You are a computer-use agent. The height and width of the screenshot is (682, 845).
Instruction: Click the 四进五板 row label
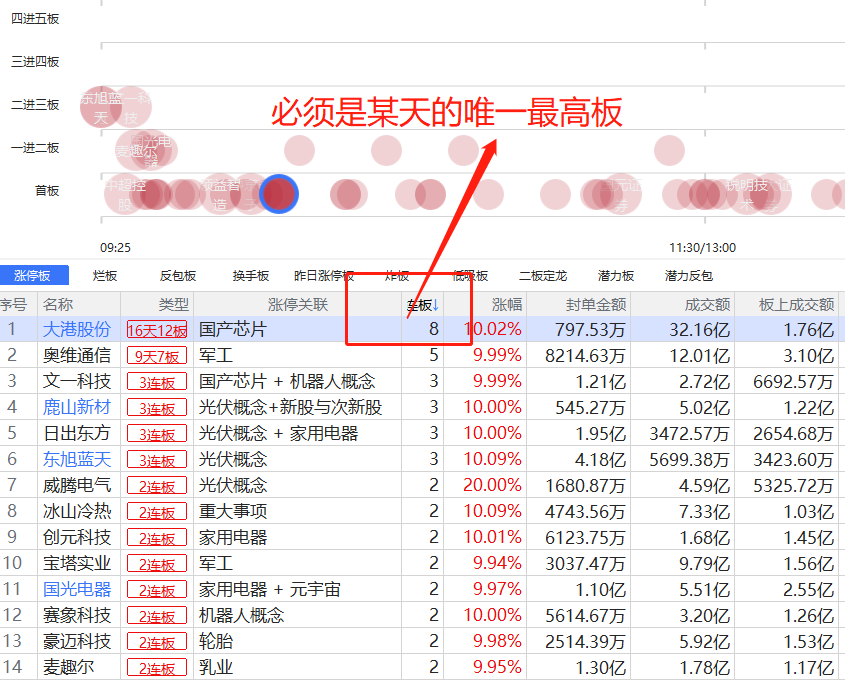(35, 18)
